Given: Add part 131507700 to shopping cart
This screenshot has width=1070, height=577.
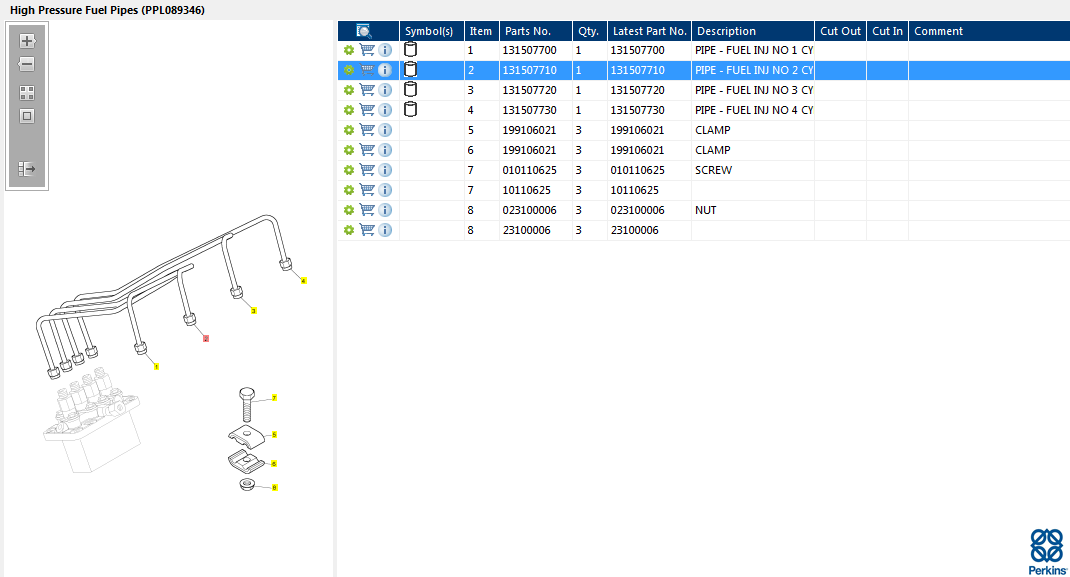Looking at the screenshot, I should coord(367,50).
